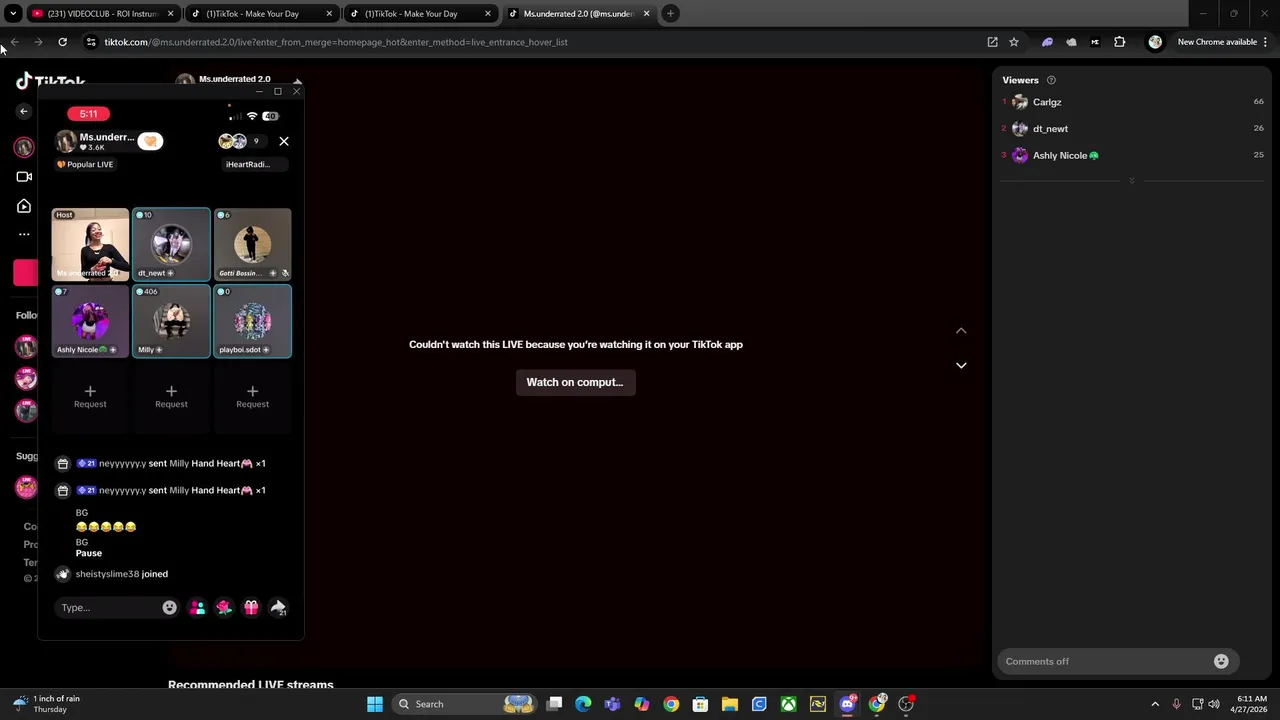This screenshot has width=1280, height=720.
Task: Open Microsoft Edge from taskbar
Action: tap(583, 704)
